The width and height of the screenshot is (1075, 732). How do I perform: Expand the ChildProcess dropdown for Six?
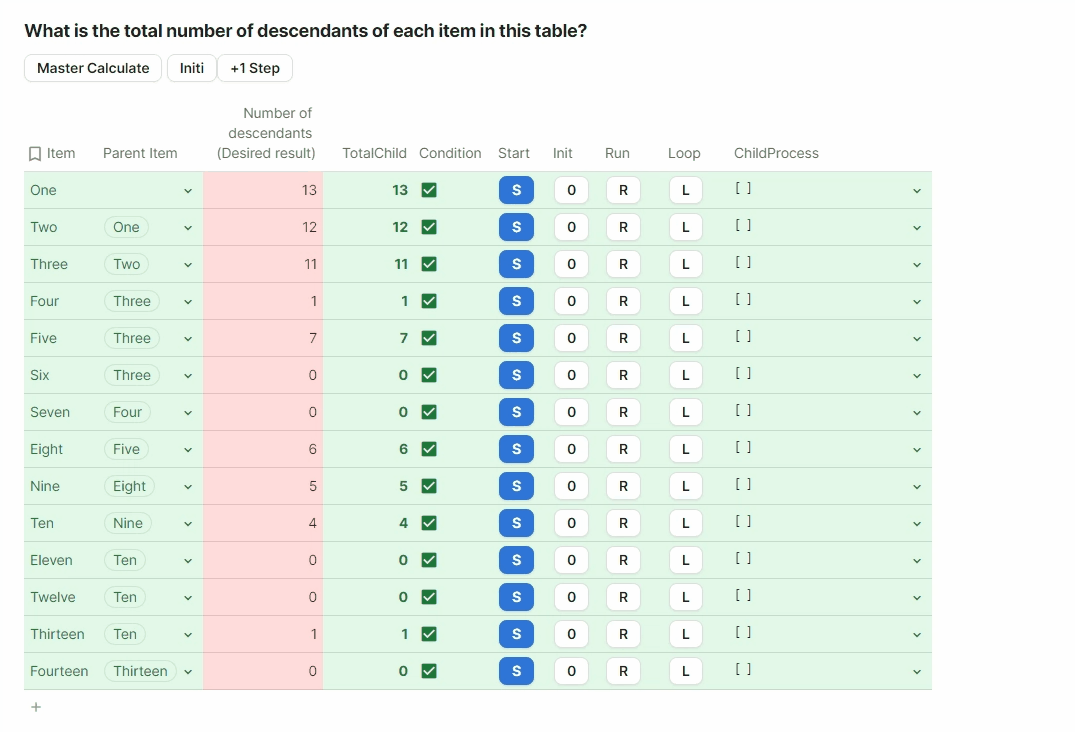pos(916,375)
